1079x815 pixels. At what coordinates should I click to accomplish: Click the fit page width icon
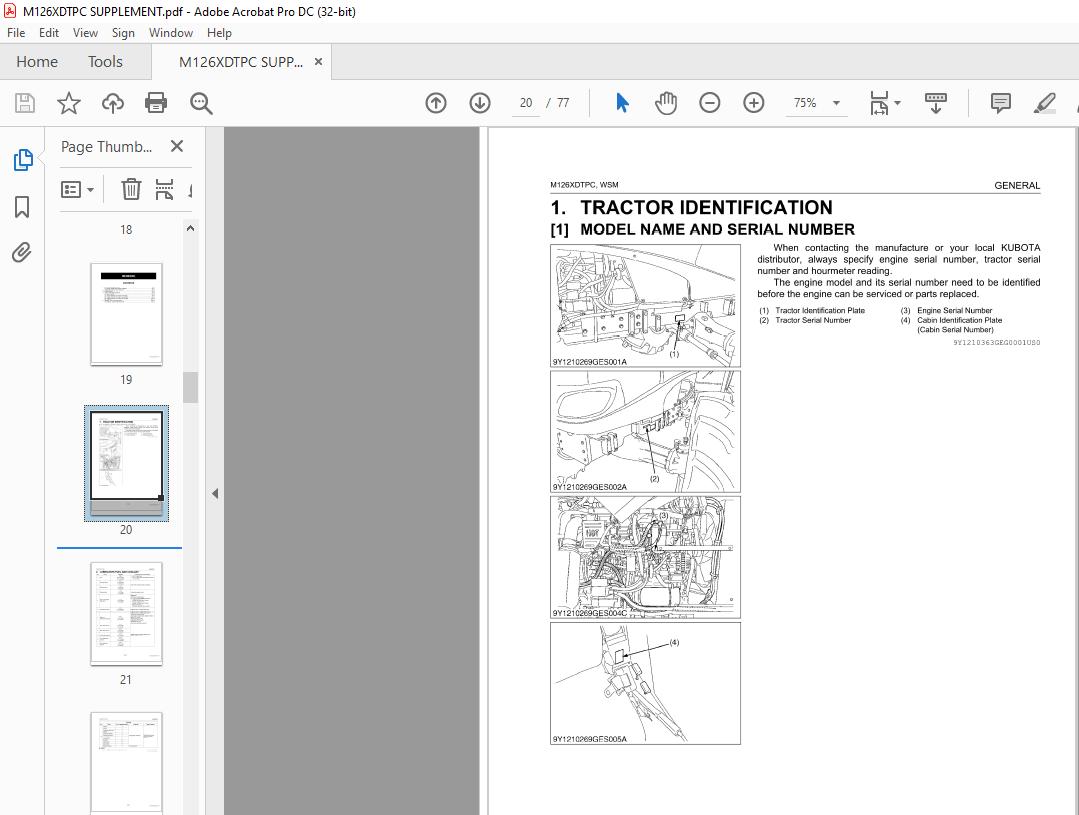[x=879, y=103]
